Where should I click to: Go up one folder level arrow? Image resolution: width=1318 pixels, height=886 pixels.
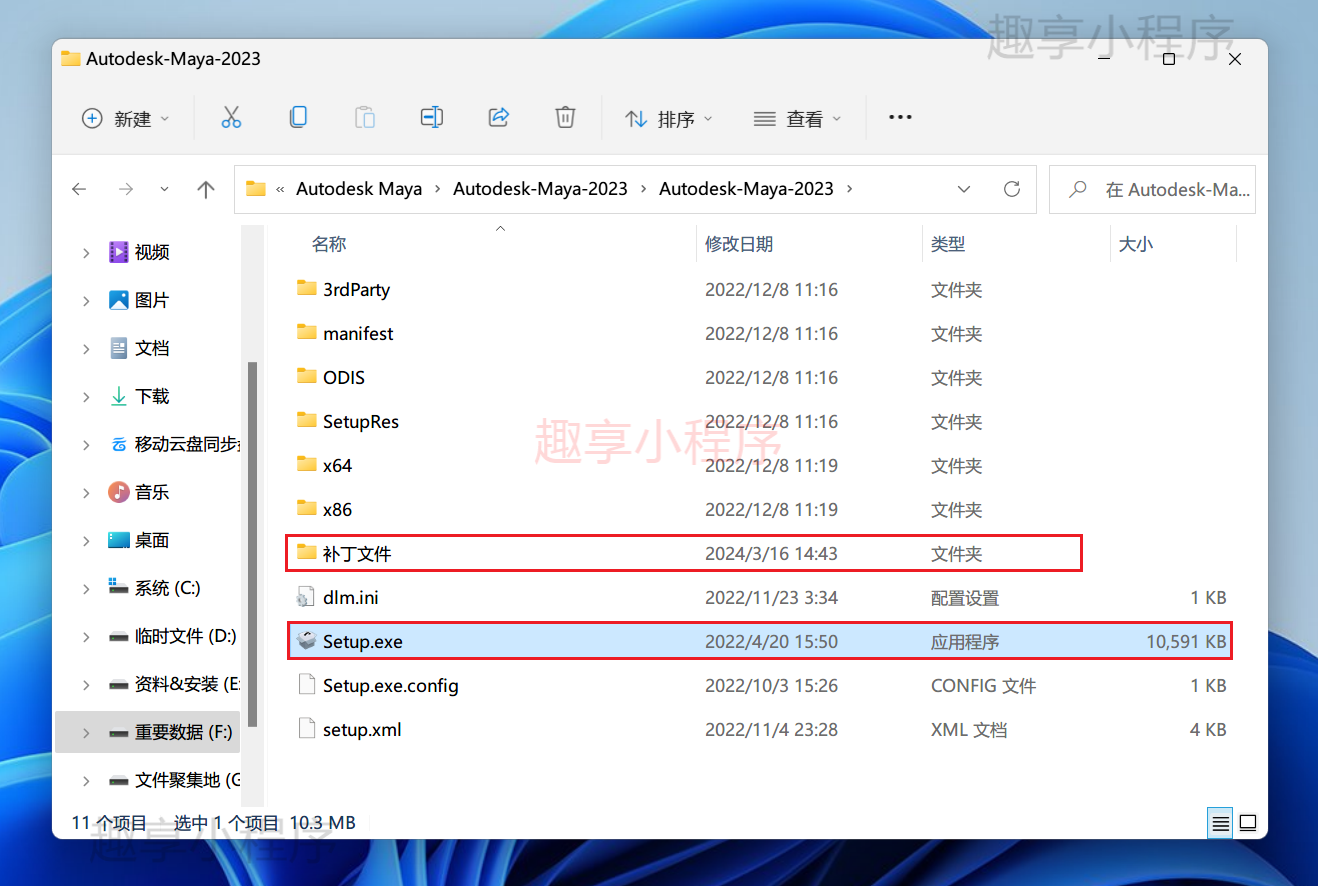pos(206,189)
